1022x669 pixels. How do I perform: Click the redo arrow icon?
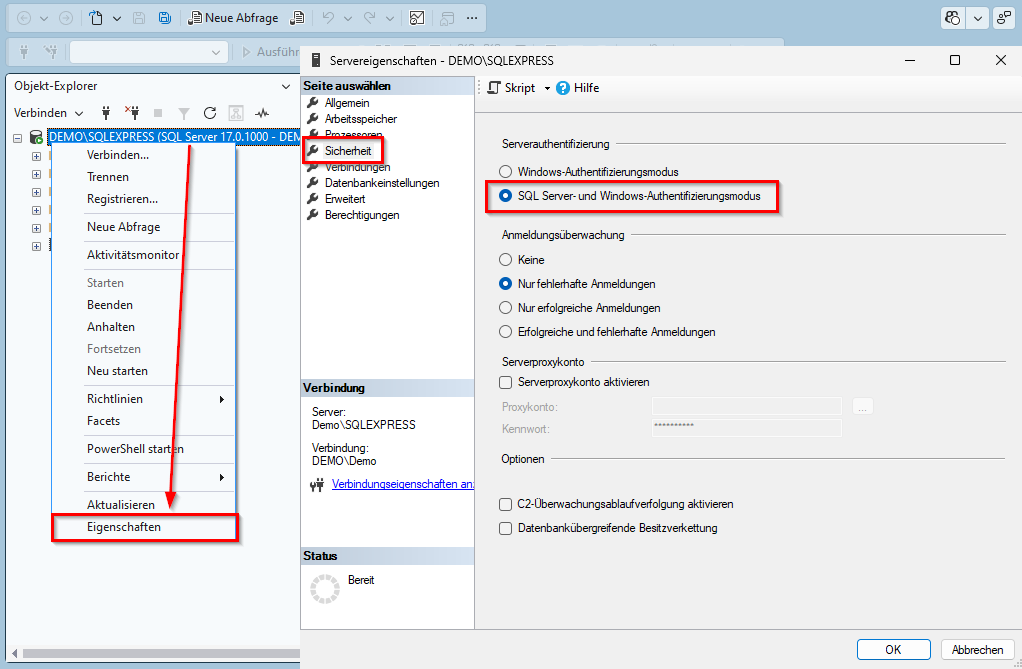[370, 18]
